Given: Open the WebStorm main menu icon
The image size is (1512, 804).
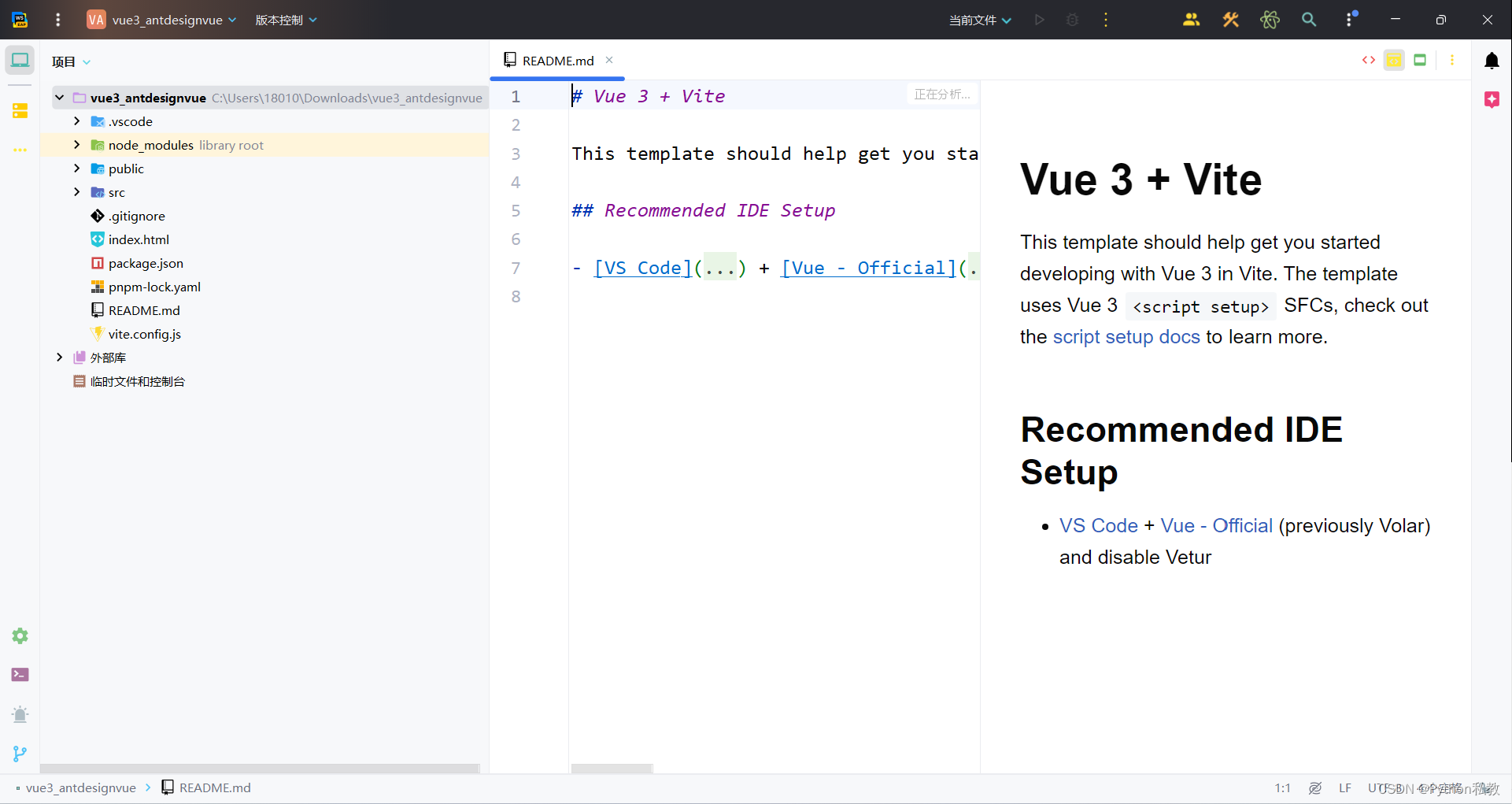Looking at the screenshot, I should click(x=20, y=20).
